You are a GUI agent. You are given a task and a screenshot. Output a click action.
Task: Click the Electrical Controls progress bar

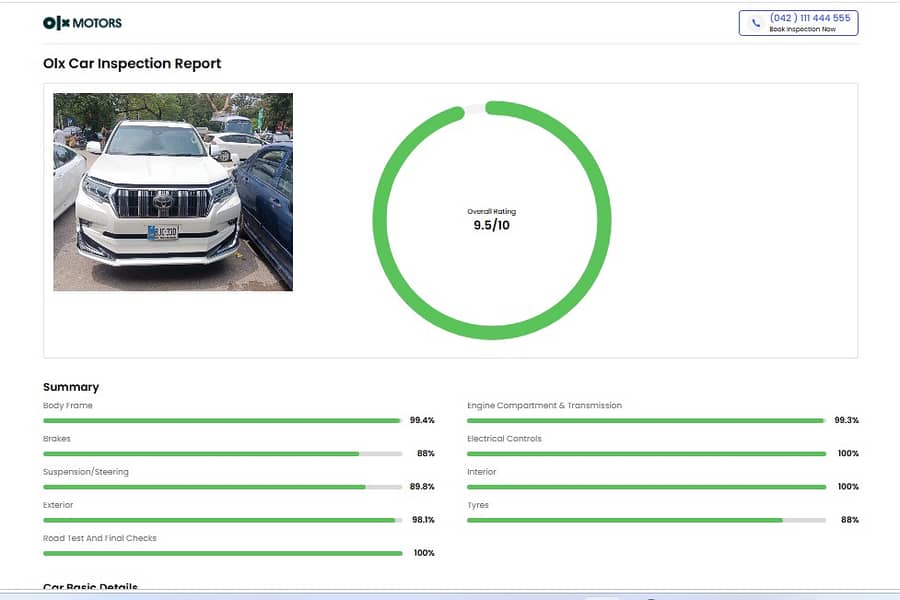pos(647,454)
